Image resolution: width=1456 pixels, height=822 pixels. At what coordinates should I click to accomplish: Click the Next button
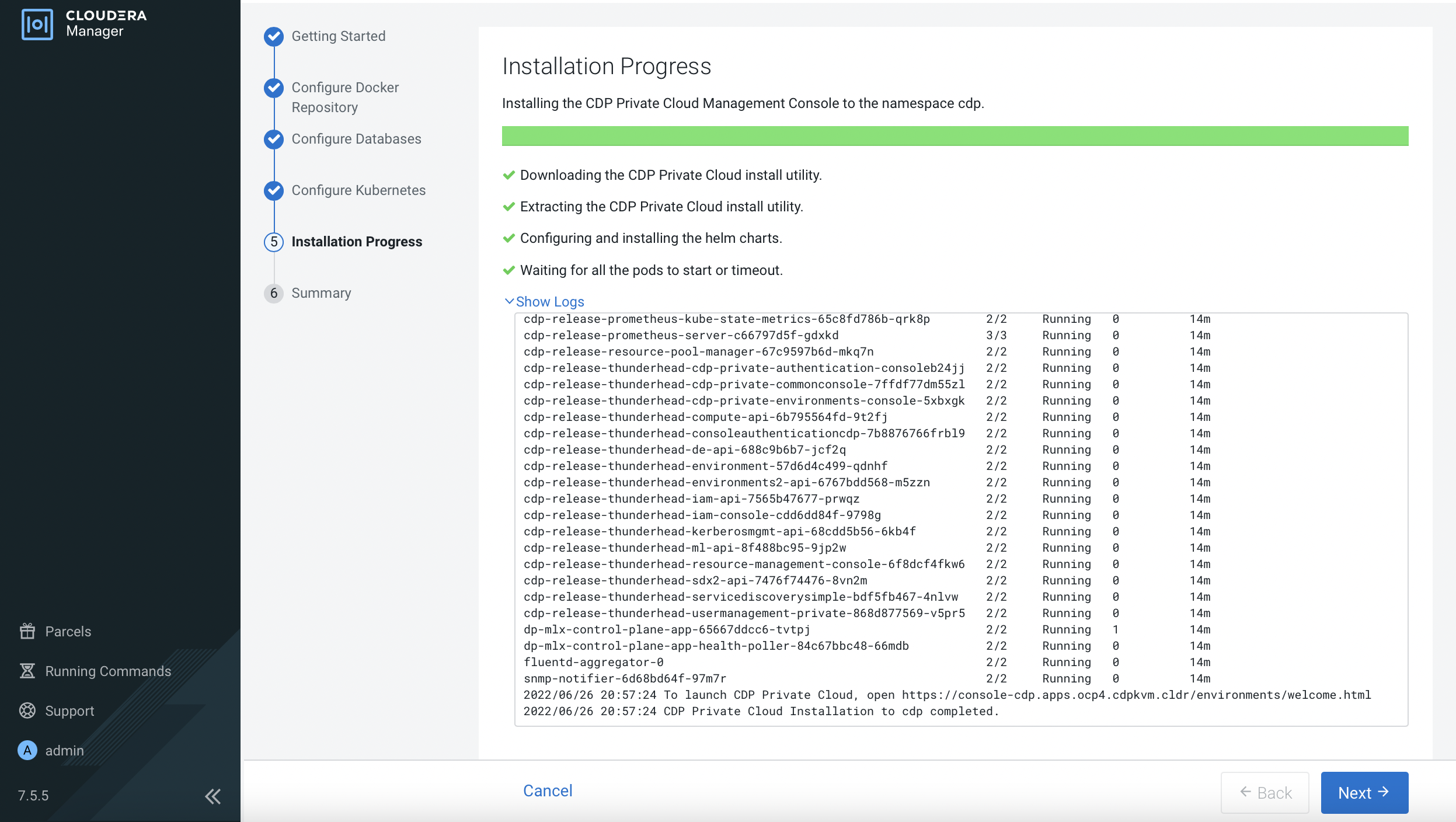(x=1364, y=792)
